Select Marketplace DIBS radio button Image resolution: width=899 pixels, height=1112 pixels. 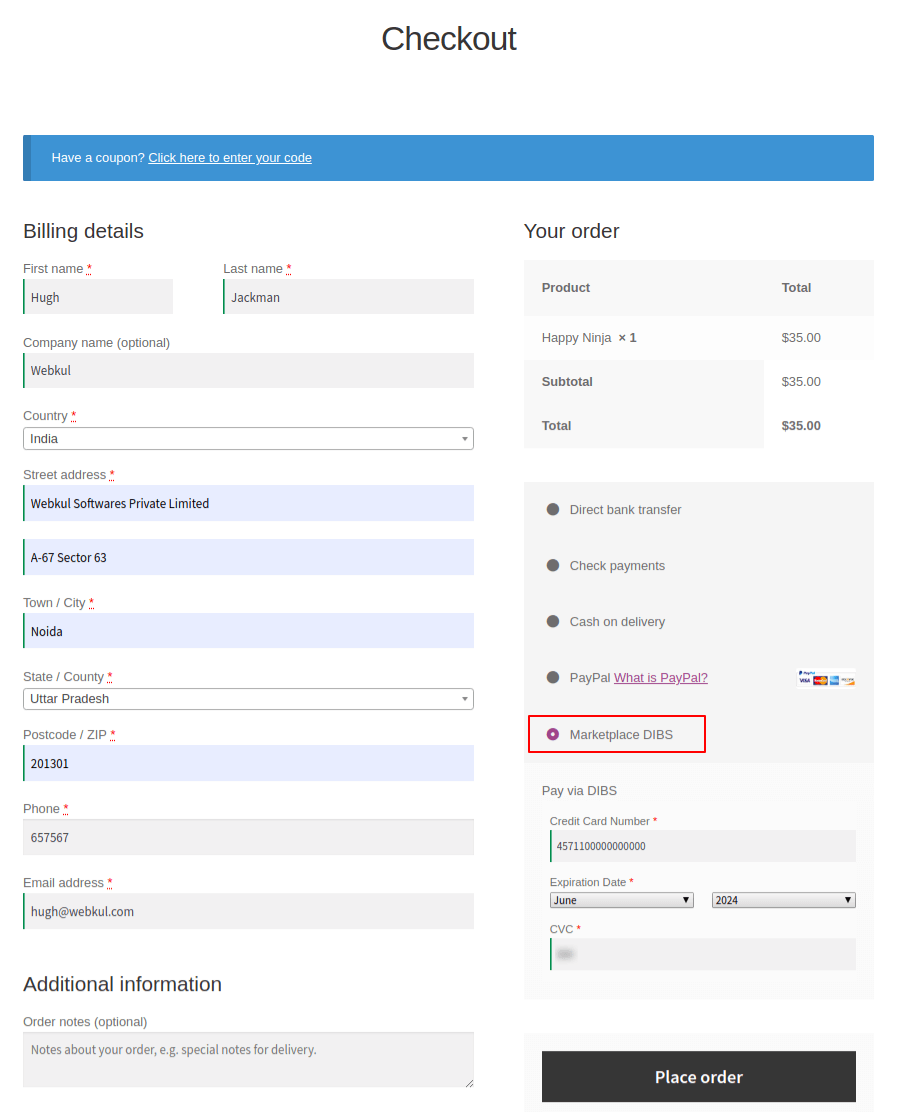click(x=553, y=735)
